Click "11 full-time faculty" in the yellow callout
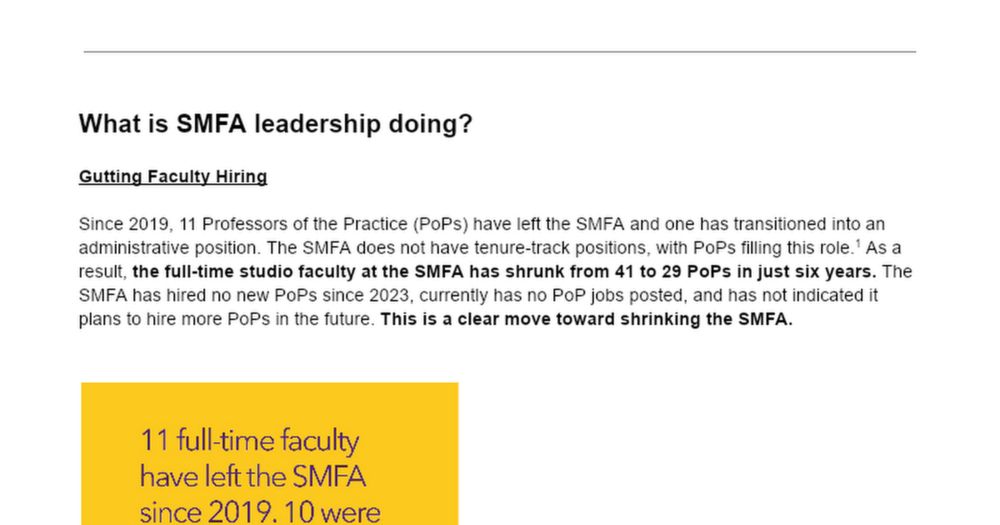Screen dimensions: 1000x525 click(249, 441)
